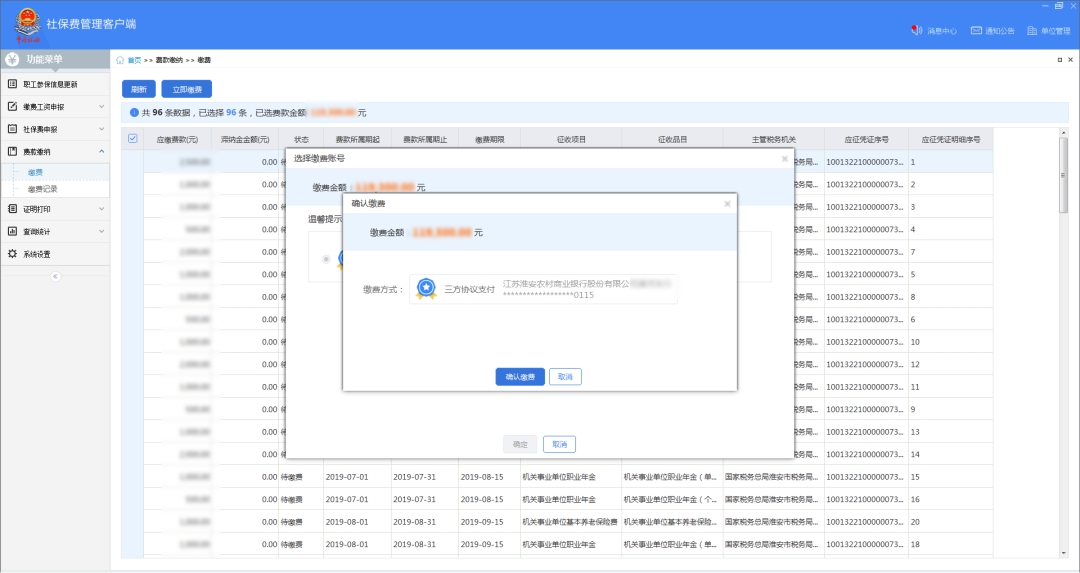The height and width of the screenshot is (573, 1080).
Task: Close the 确认缴费 dialog with X
Action: pos(727,203)
